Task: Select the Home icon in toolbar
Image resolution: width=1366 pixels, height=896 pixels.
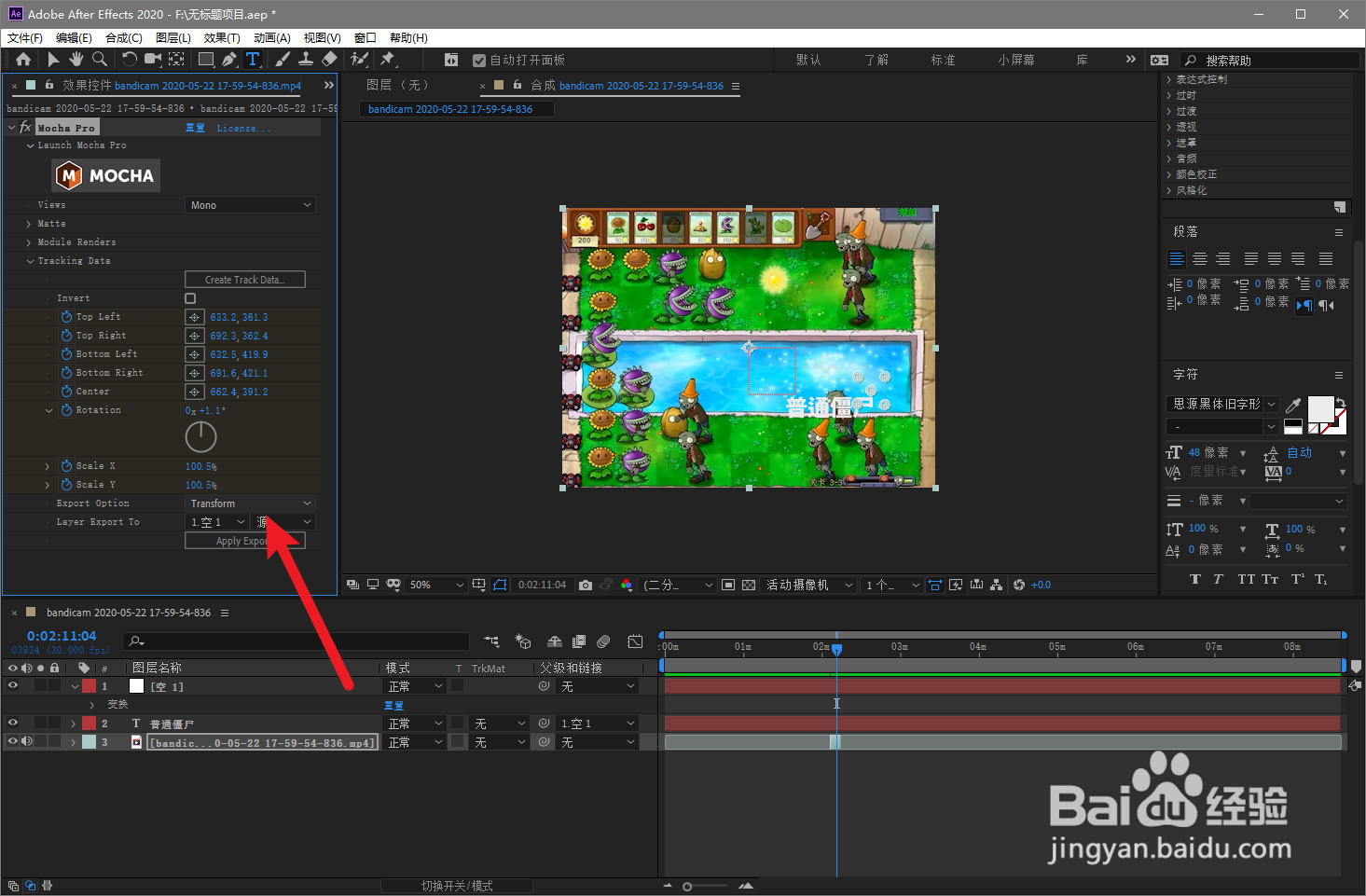Action: tap(23, 59)
